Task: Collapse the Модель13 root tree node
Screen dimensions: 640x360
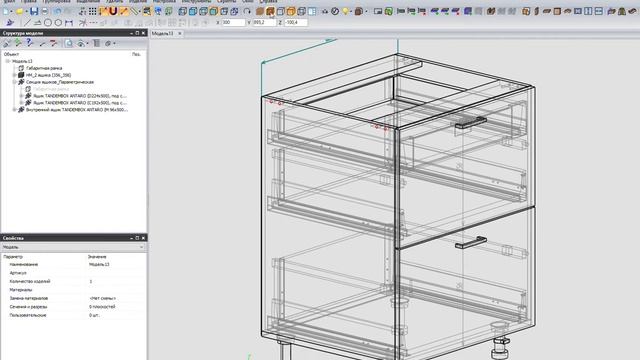Action: pos(7,61)
